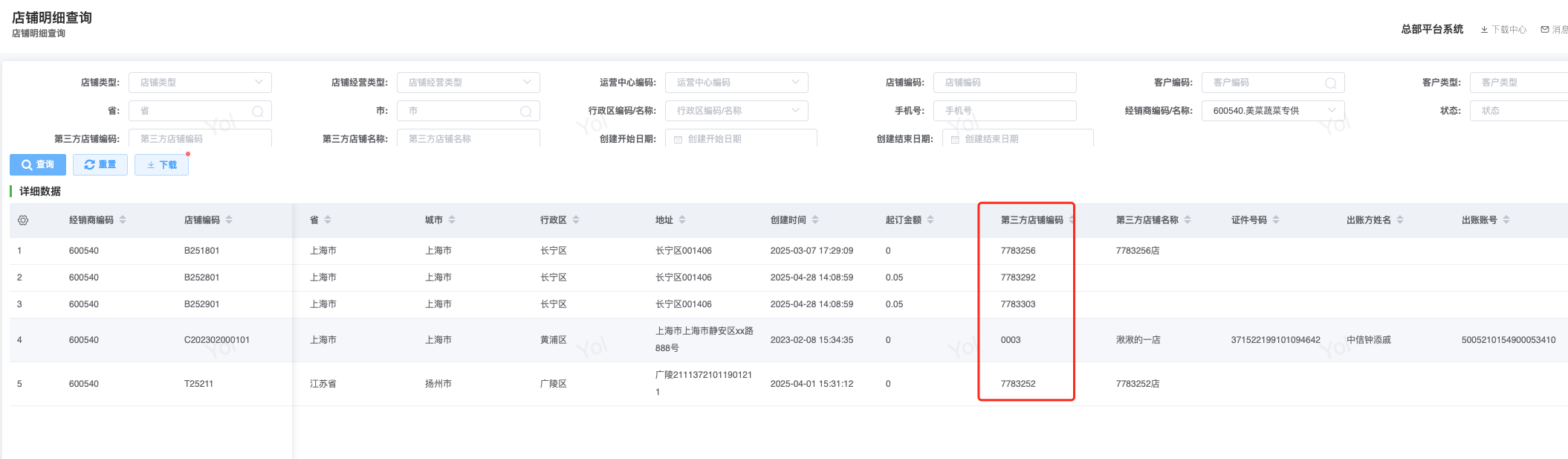Sort table by 创建时间 column
Viewport: 1568px width, 459px height.
[x=815, y=220]
